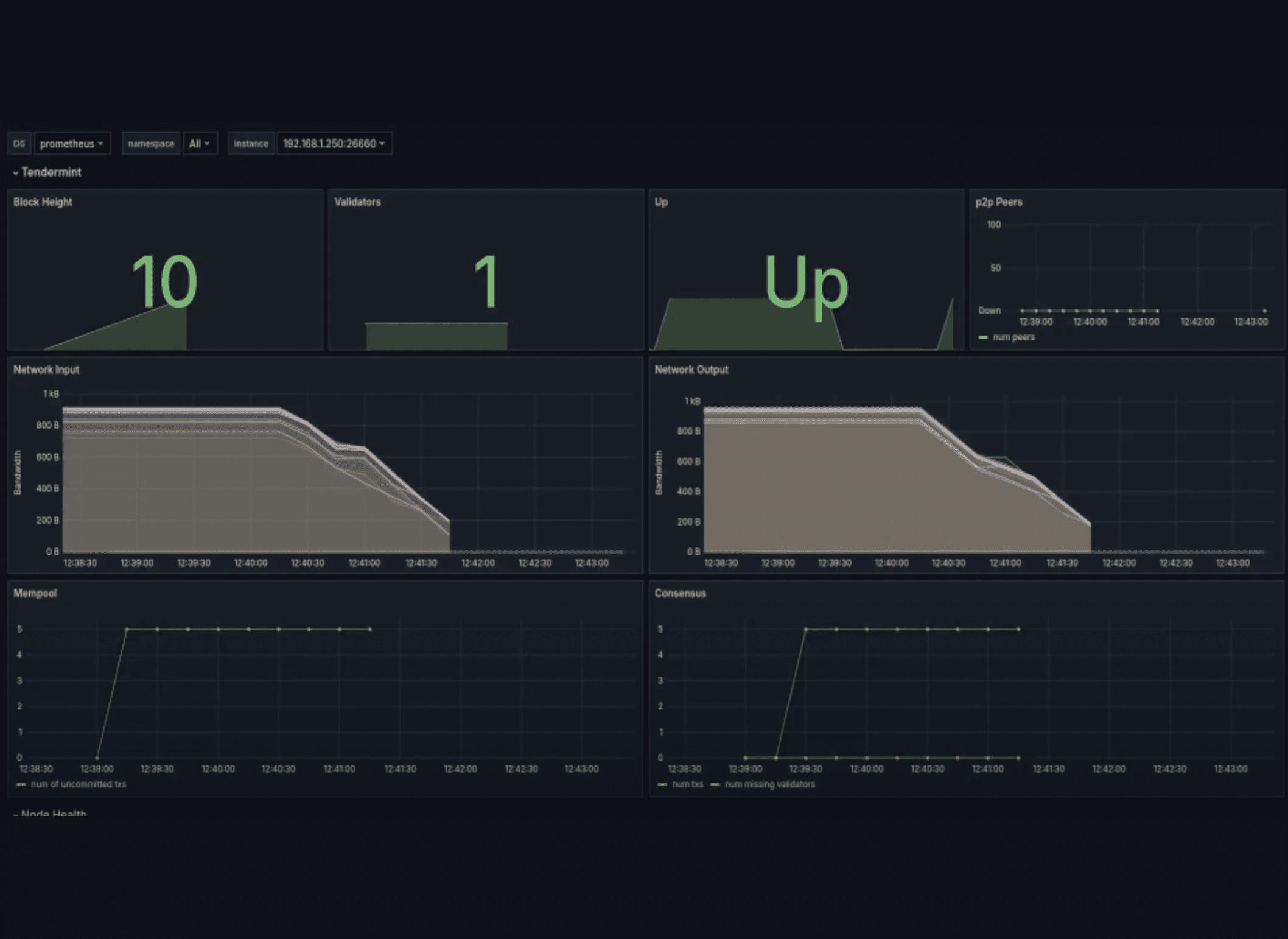Open the Validators panel title
This screenshot has height=939, width=1288.
tap(358, 202)
